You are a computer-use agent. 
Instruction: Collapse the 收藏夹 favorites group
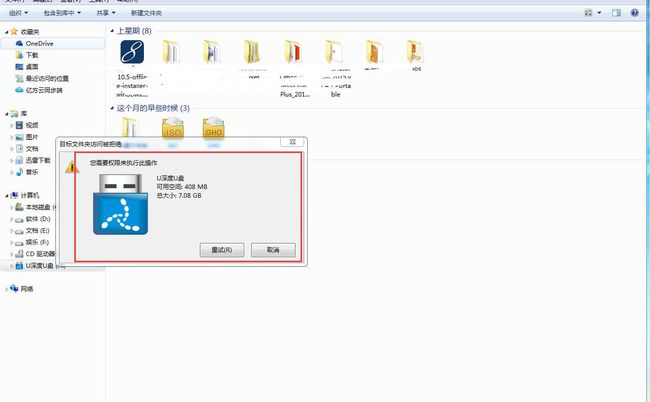(7, 32)
